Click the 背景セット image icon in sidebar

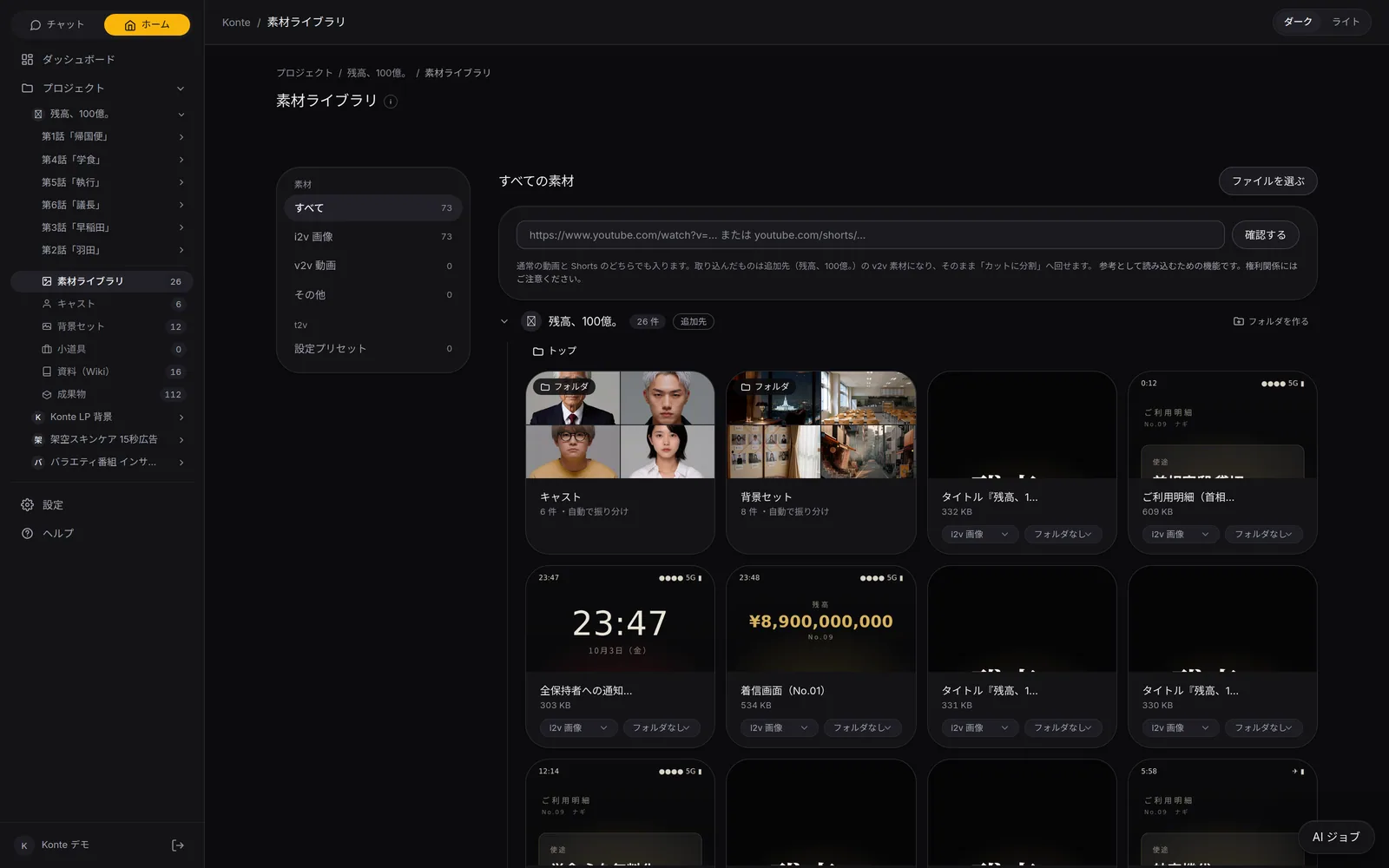(47, 326)
